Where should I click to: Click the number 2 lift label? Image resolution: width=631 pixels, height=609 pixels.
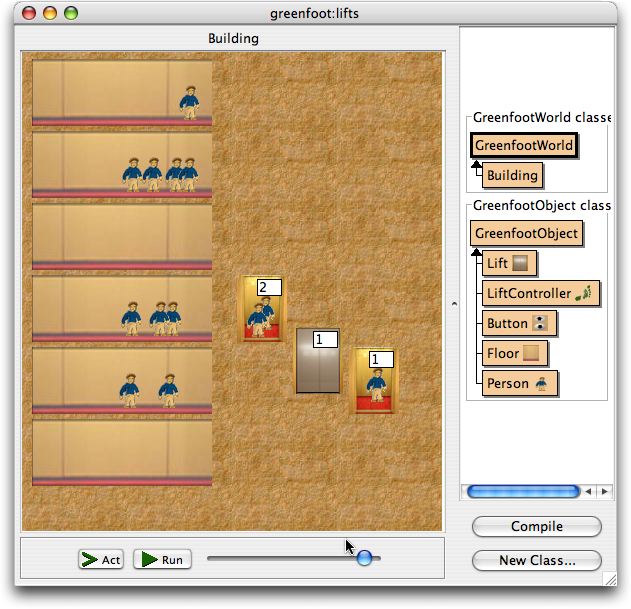point(269,287)
